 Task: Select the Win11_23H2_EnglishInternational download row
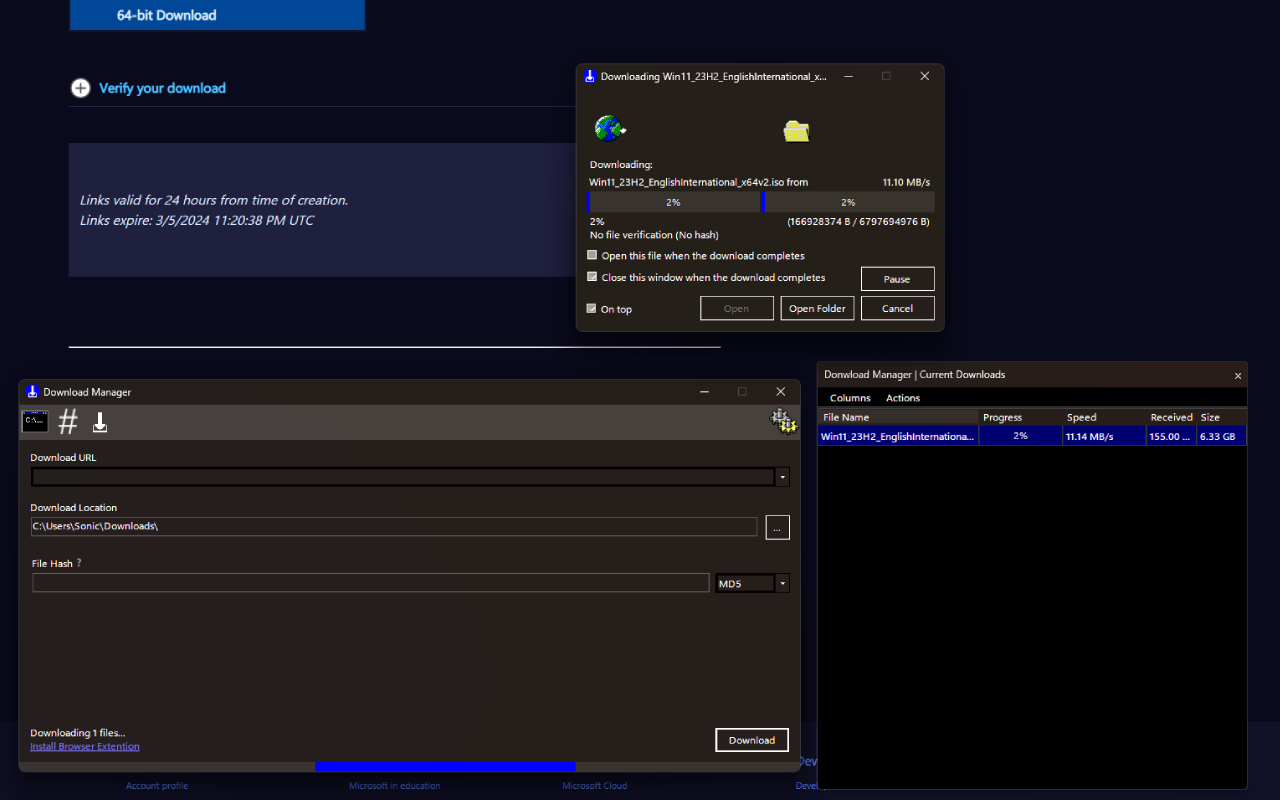click(x=1032, y=436)
